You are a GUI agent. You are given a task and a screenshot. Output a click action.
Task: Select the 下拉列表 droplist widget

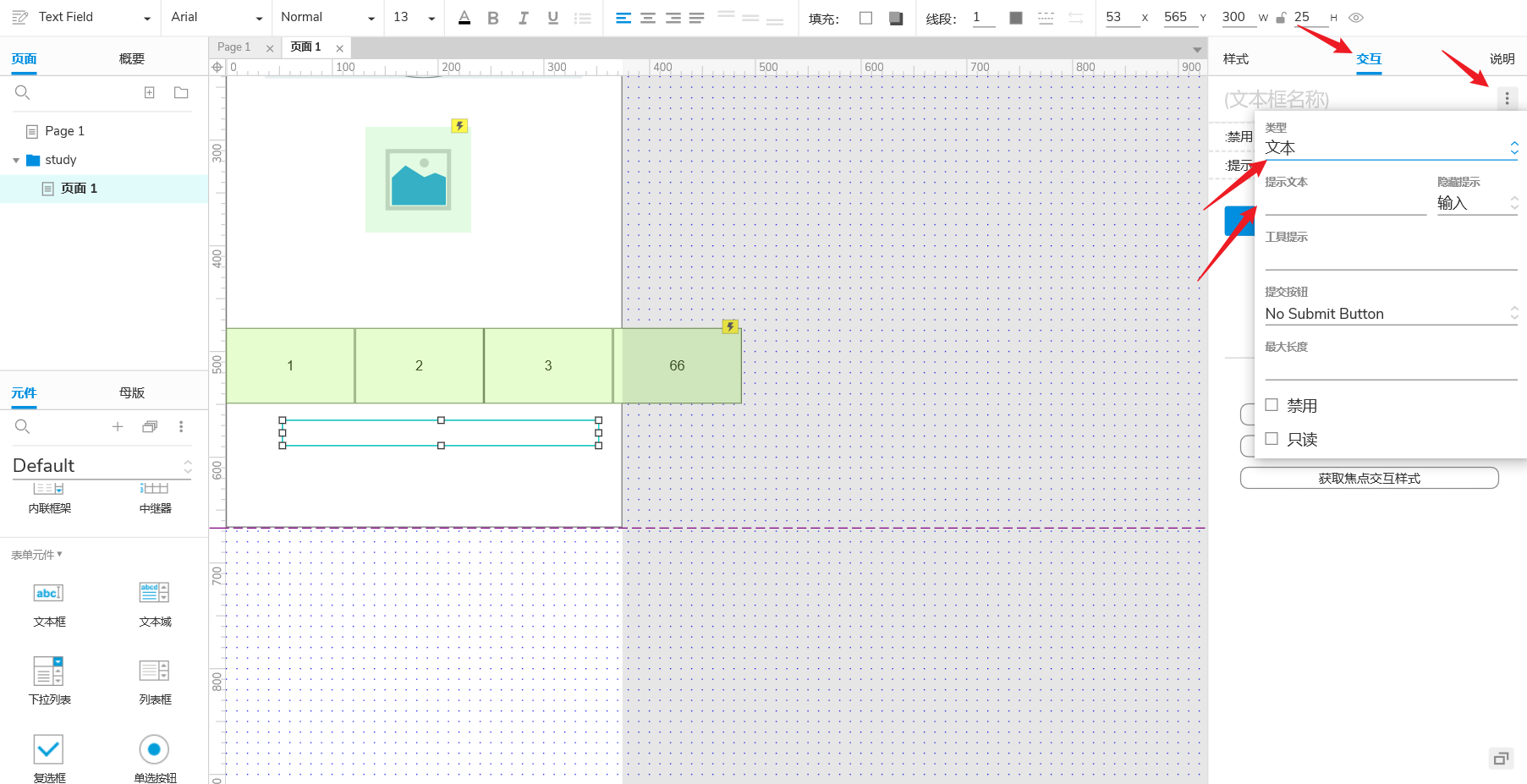(x=49, y=681)
